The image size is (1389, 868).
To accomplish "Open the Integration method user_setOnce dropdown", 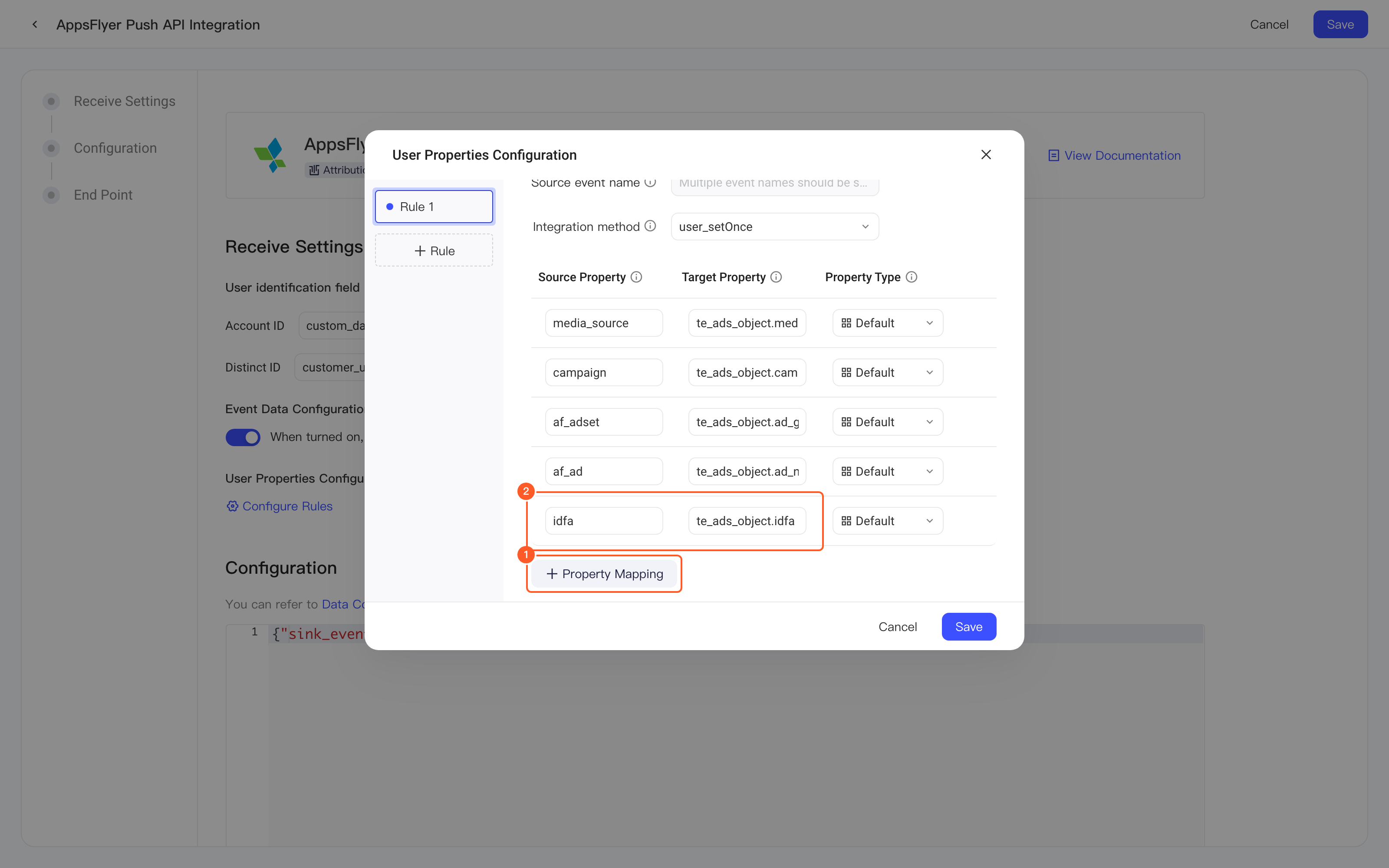I will click(774, 226).
